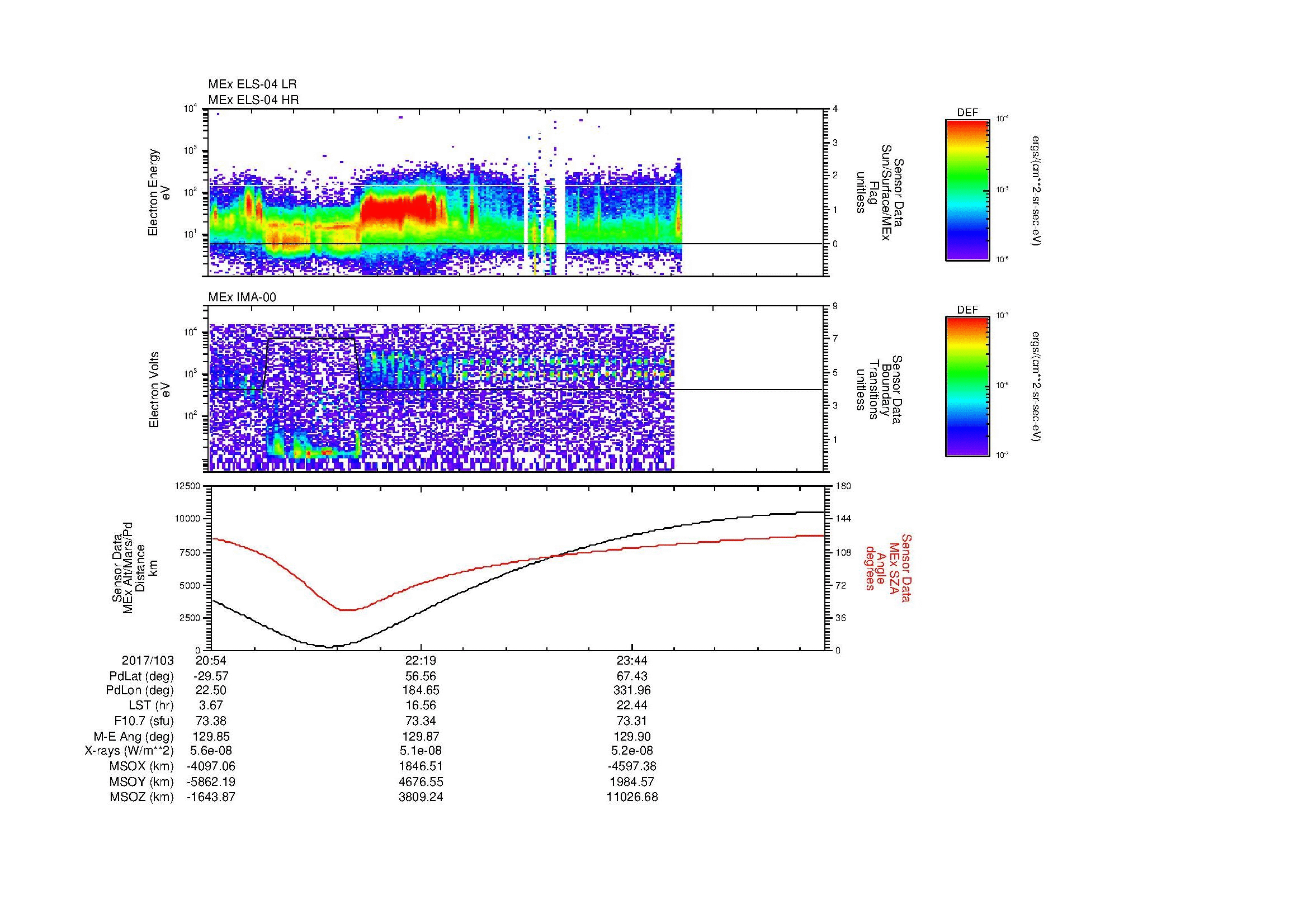Click the 'MSOX (km)' row label
The height and width of the screenshot is (924, 1308).
coord(142,766)
